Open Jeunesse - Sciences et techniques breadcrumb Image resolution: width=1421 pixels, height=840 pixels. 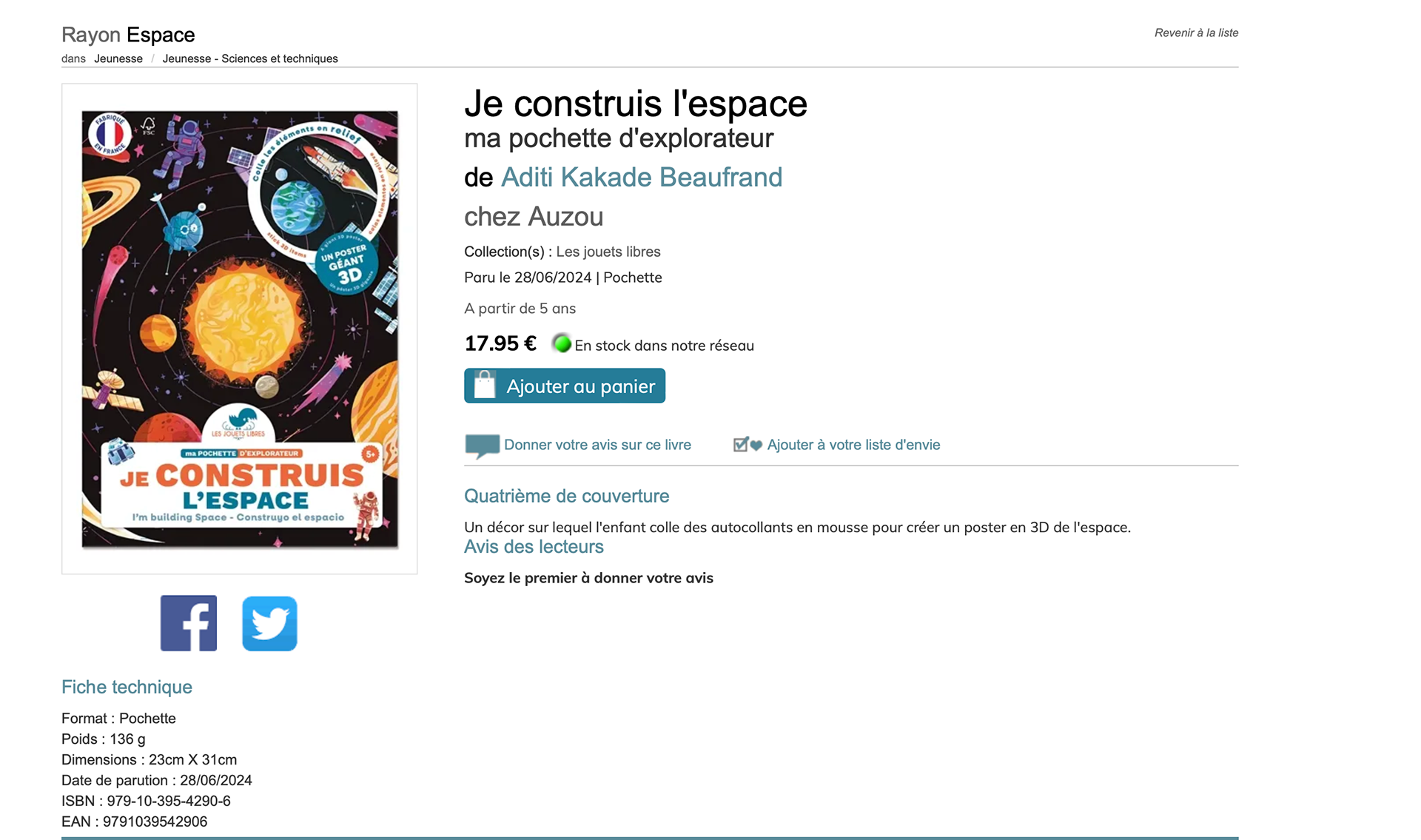click(x=250, y=58)
